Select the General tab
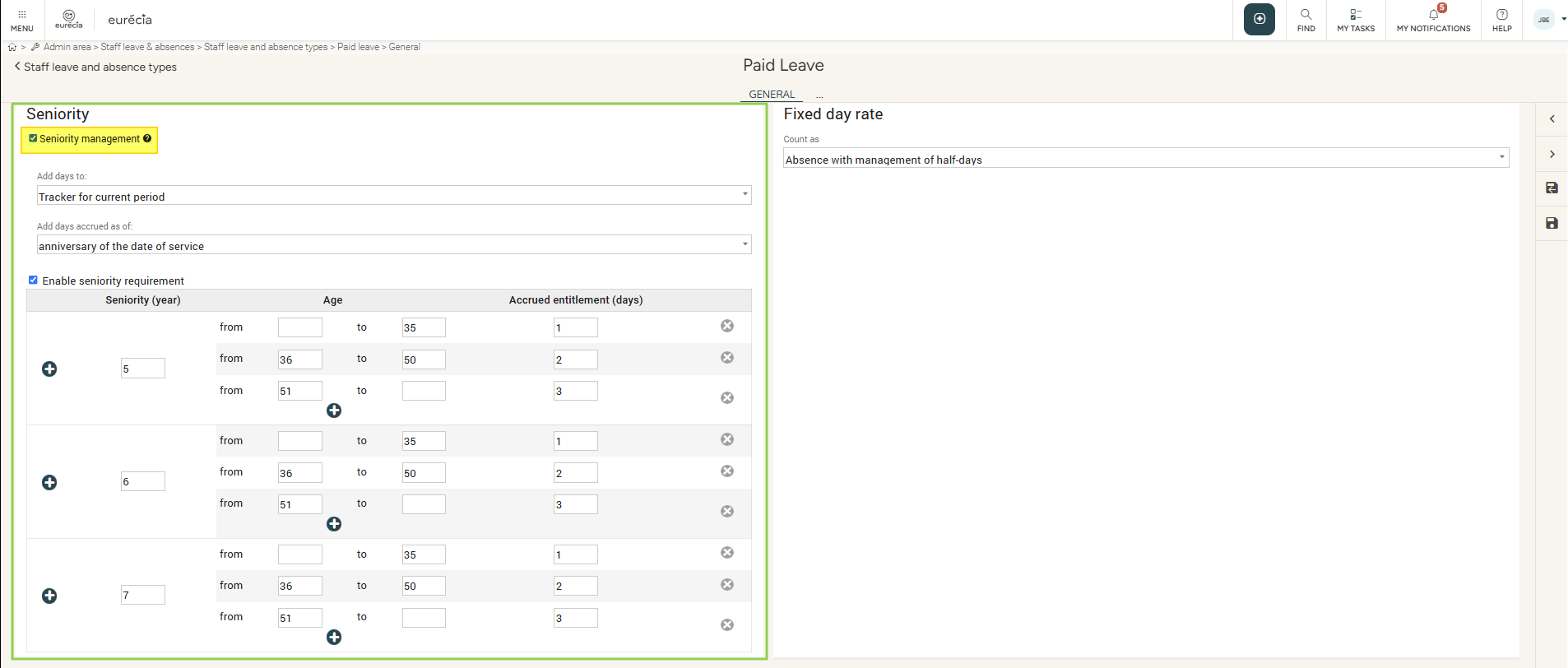The width and height of the screenshot is (1568, 668). coord(771,94)
